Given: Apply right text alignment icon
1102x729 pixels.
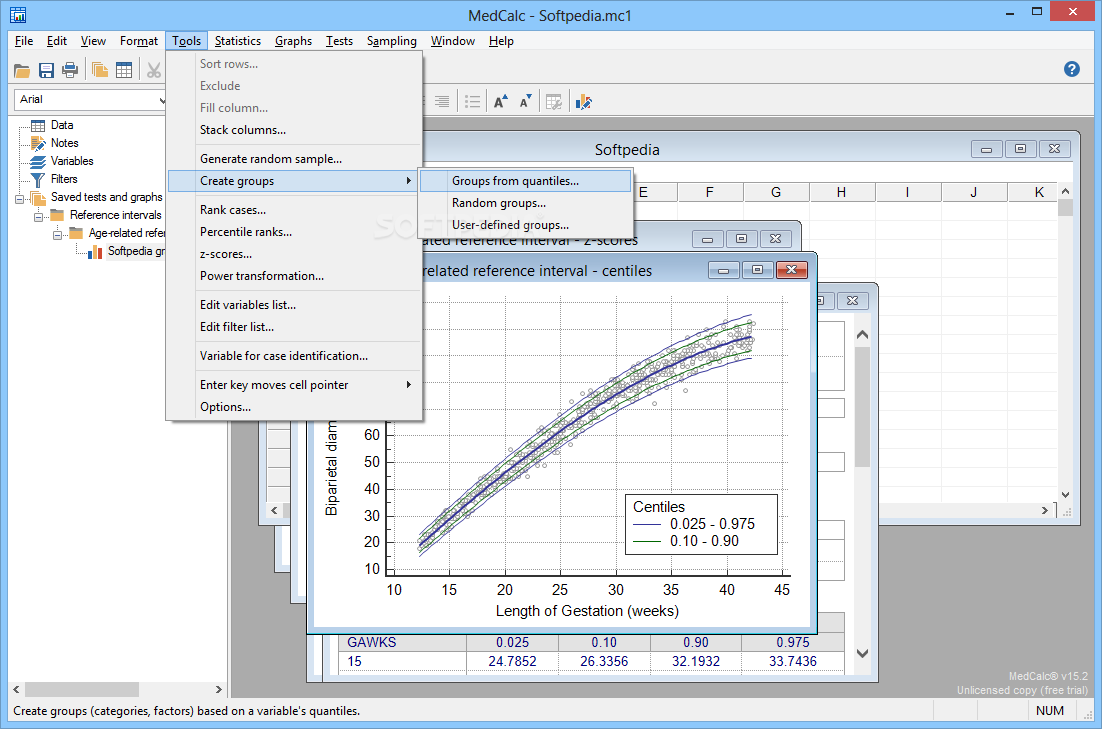Looking at the screenshot, I should [x=442, y=102].
